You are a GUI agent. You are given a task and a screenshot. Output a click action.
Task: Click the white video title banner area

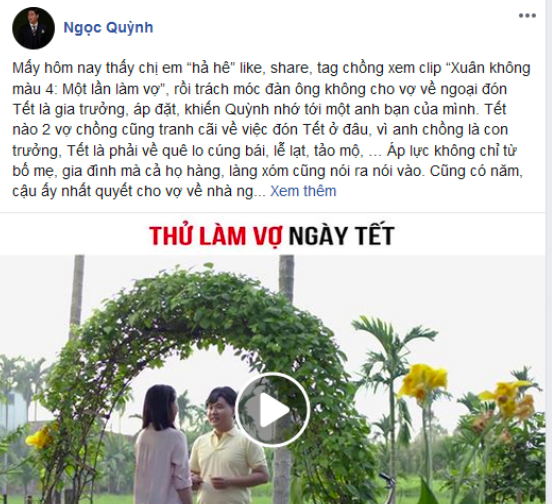point(276,235)
